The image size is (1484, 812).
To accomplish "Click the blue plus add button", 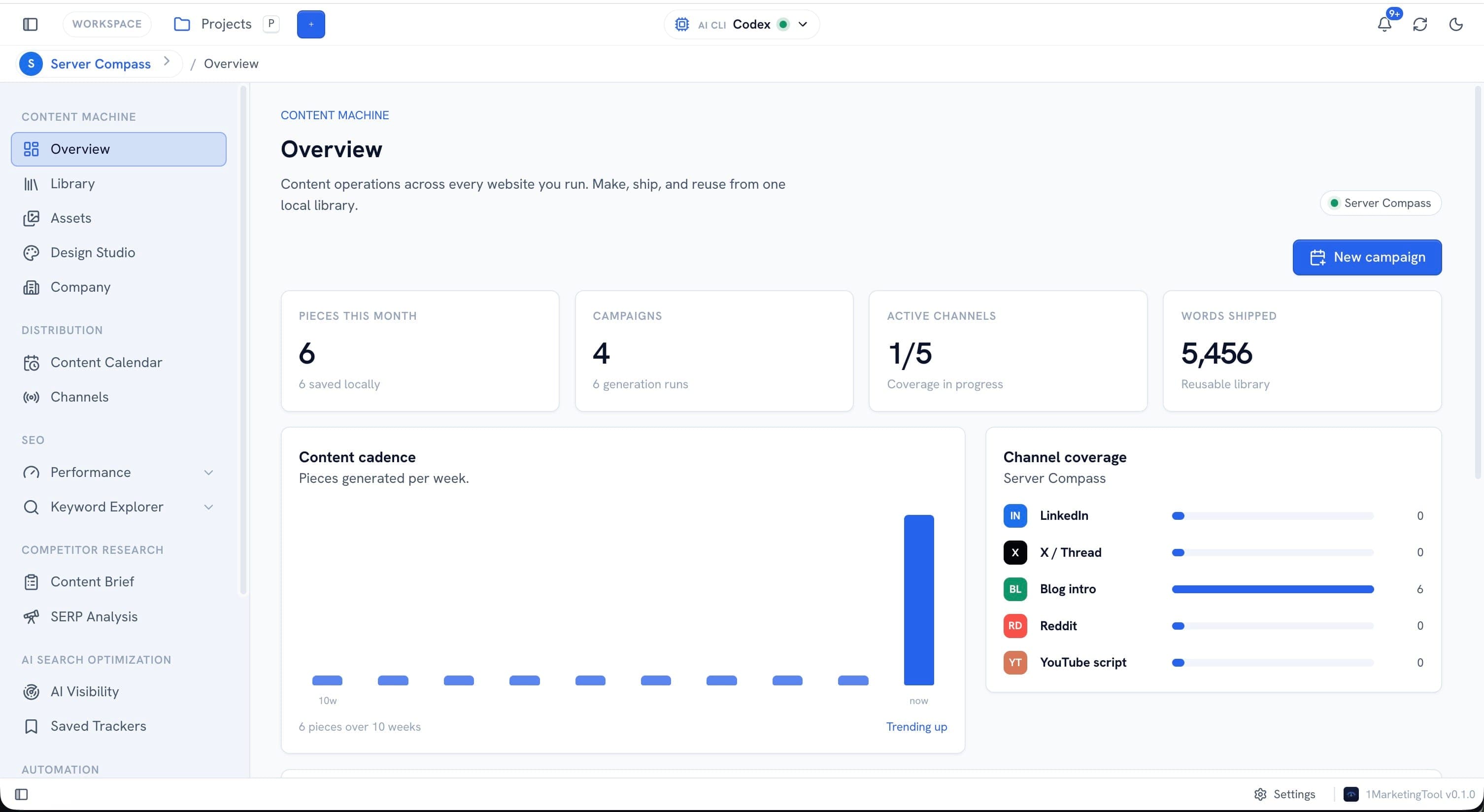I will click(311, 24).
